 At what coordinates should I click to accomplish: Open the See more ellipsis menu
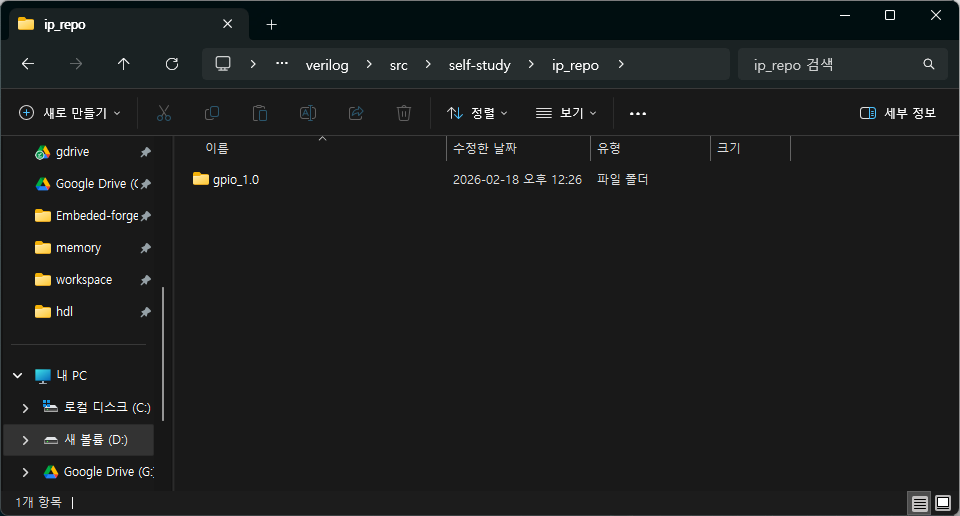click(638, 113)
